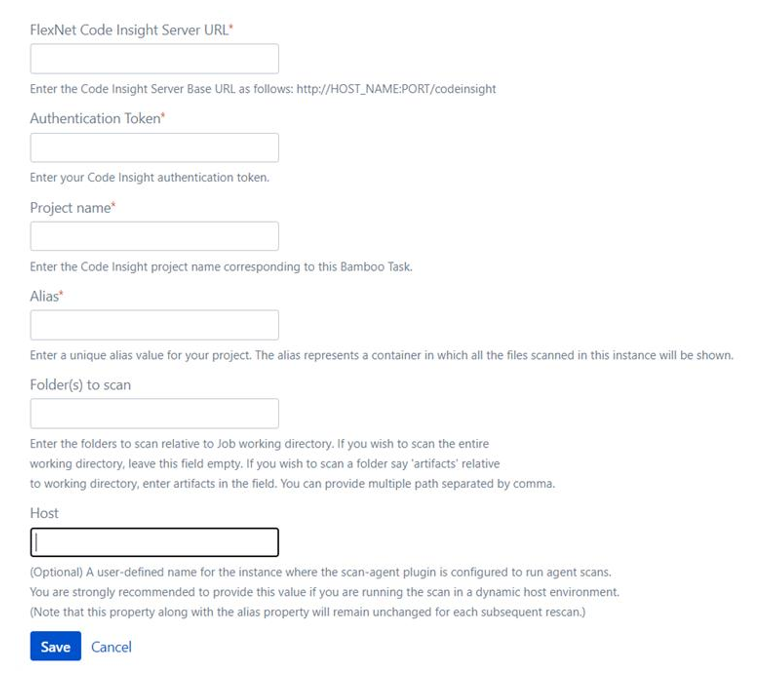Click the dynamic host environment recommendation text
This screenshot has height=688, width=759.
325,592
